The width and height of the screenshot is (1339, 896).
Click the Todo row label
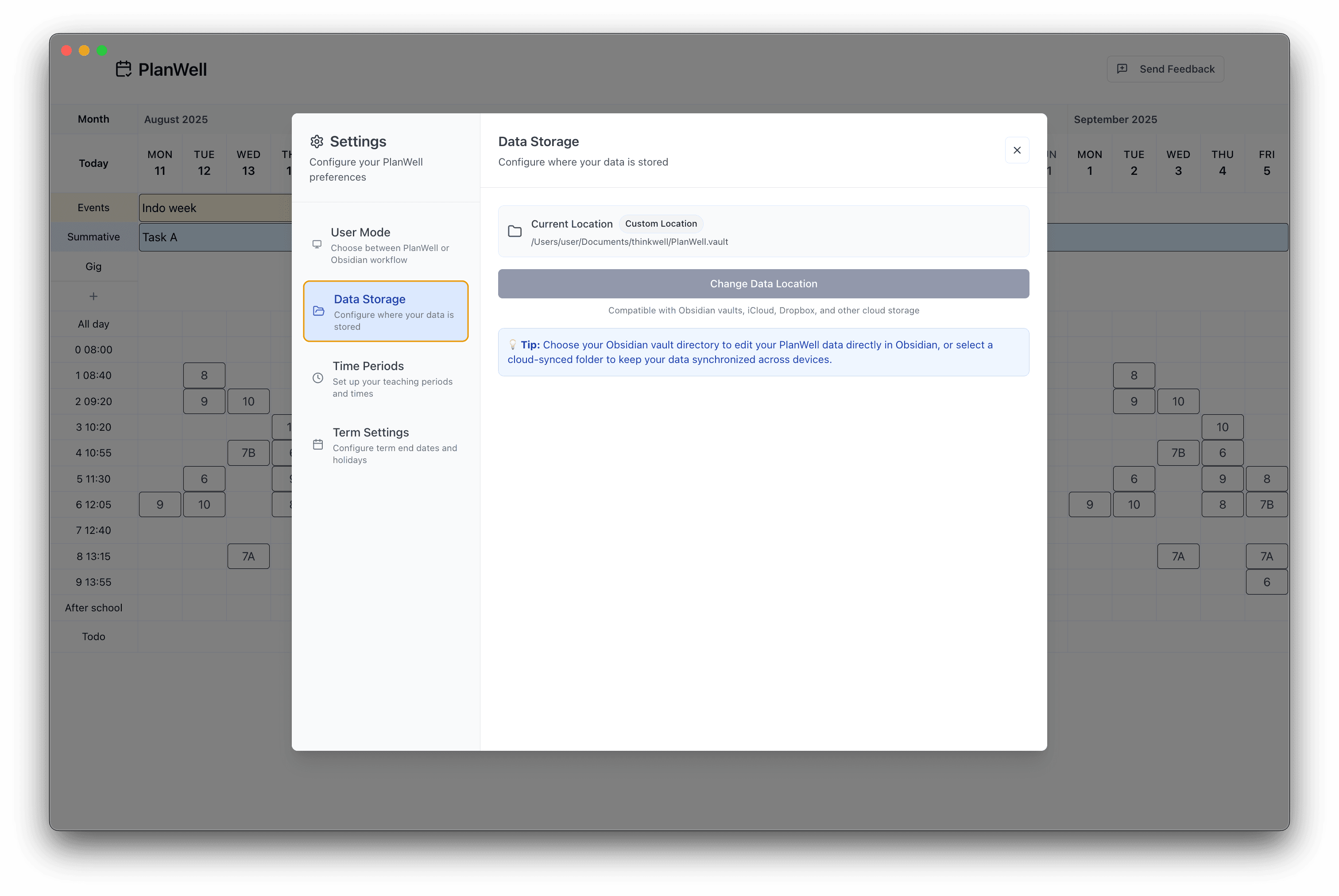pyautogui.click(x=93, y=637)
